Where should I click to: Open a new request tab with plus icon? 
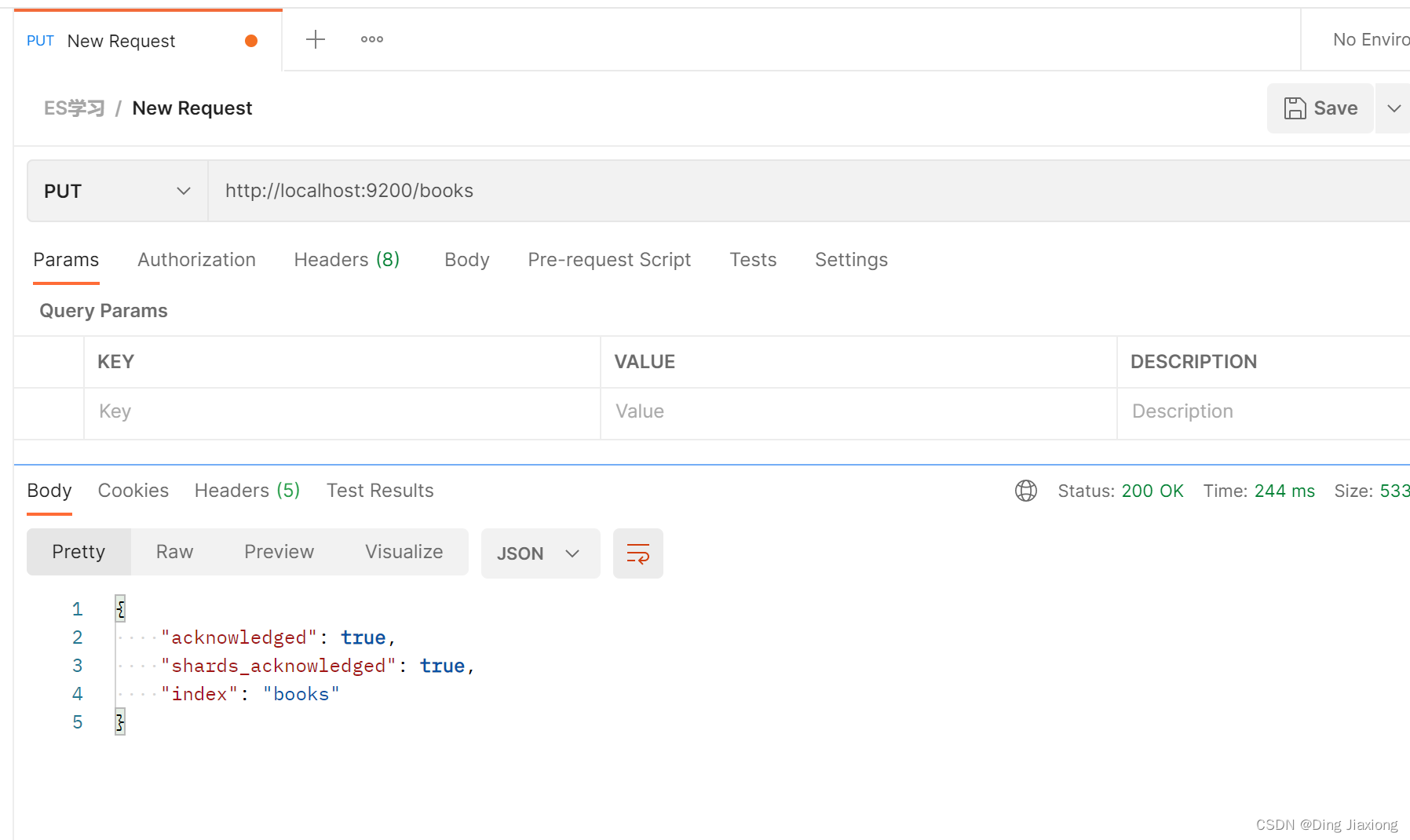click(x=316, y=39)
